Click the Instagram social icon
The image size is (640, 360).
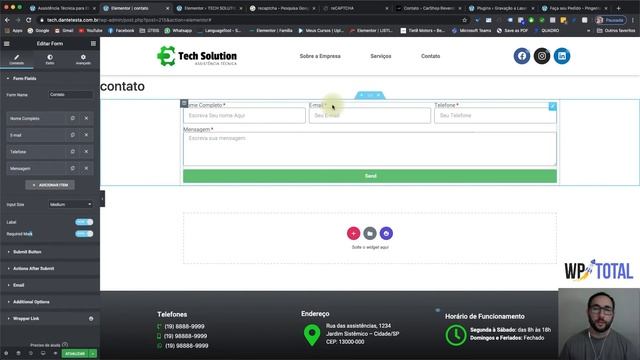[x=542, y=56]
